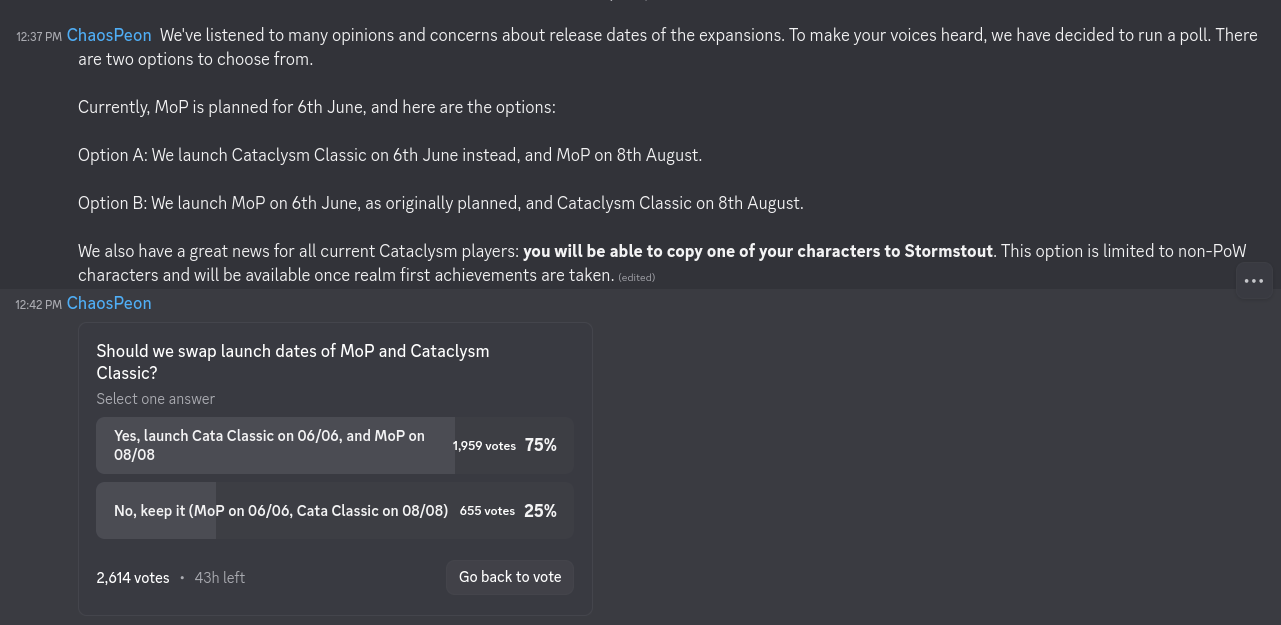Click the 12:37 PM message timestamp
Viewport: 1281px width, 625px height.
(x=39, y=36)
